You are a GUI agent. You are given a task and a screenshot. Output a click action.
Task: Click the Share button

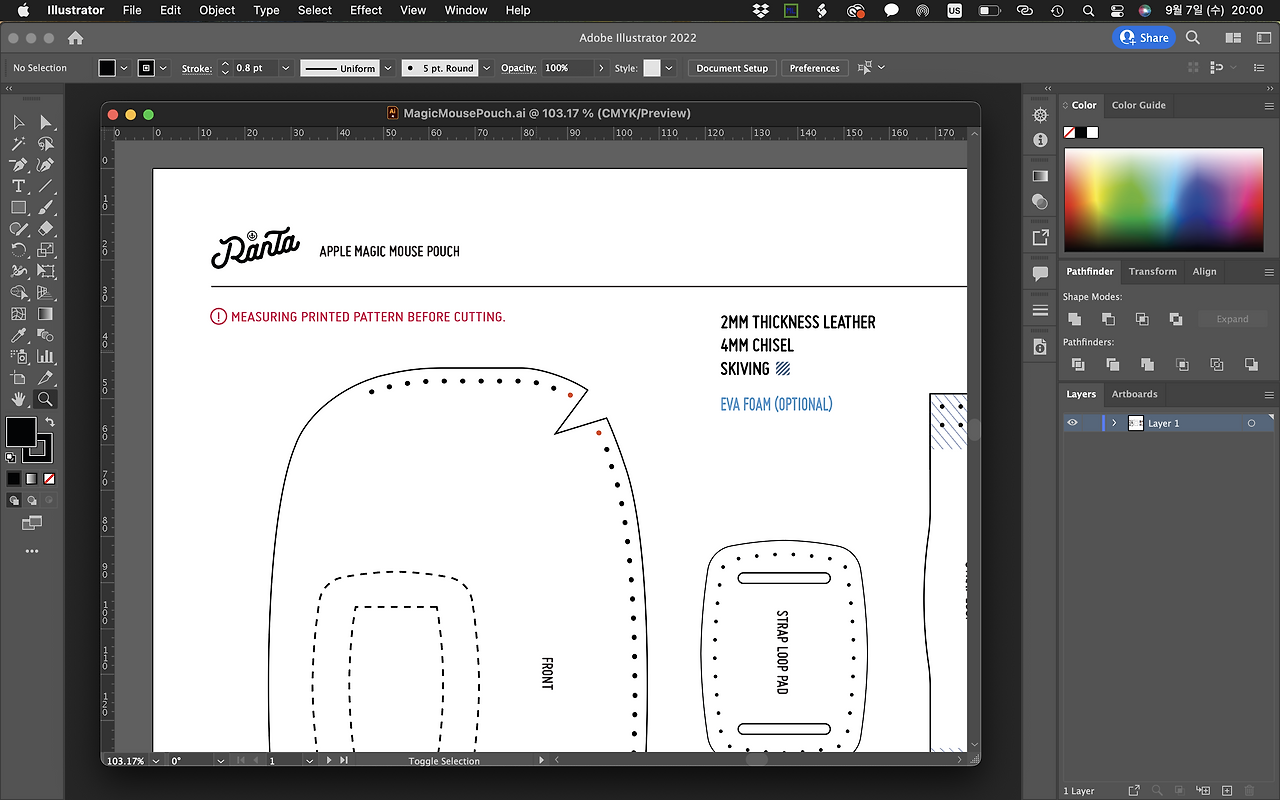pyautogui.click(x=1144, y=38)
